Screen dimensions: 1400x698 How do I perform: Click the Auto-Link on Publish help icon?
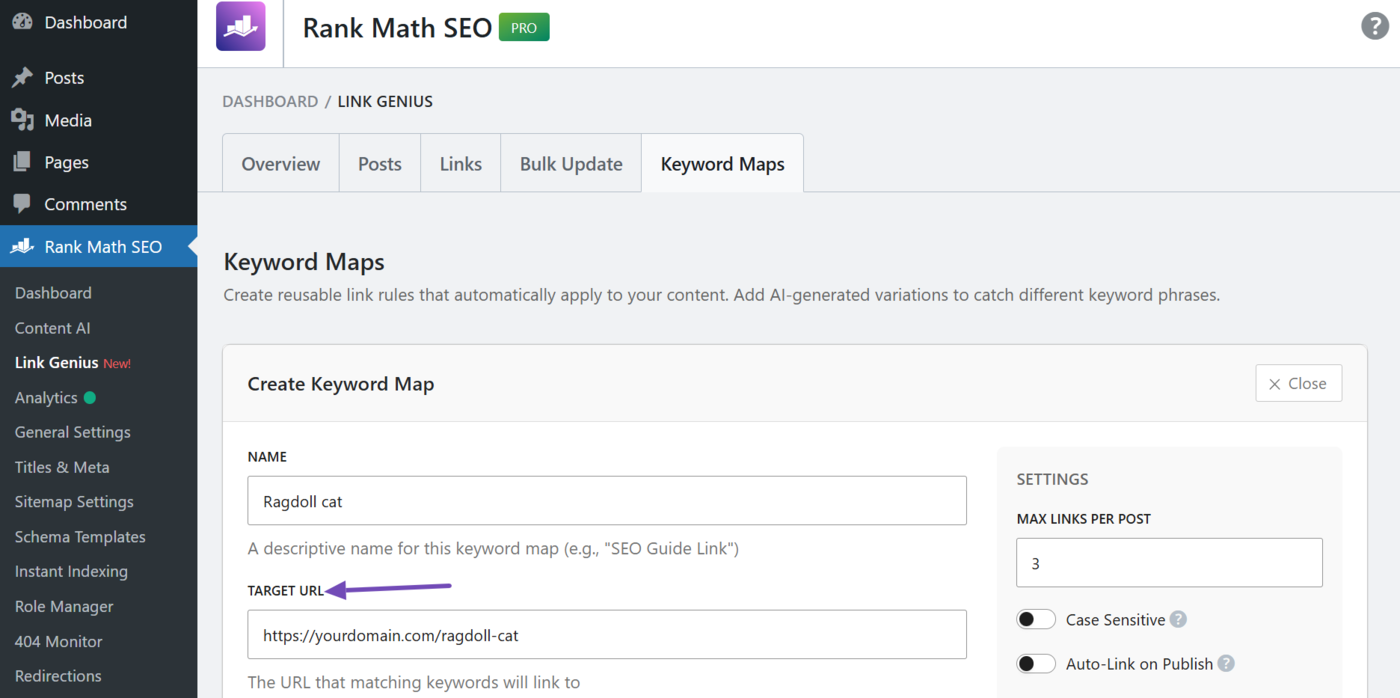point(1226,664)
